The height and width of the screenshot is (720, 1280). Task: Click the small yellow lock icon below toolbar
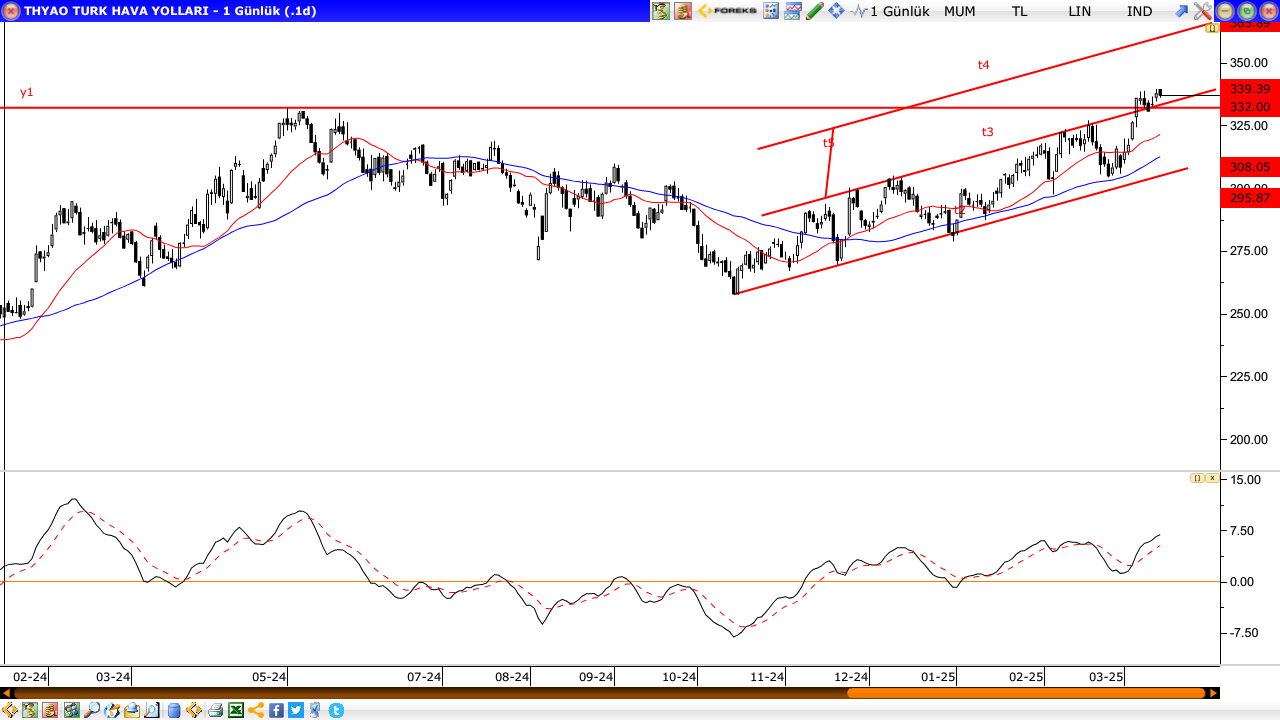click(1212, 28)
